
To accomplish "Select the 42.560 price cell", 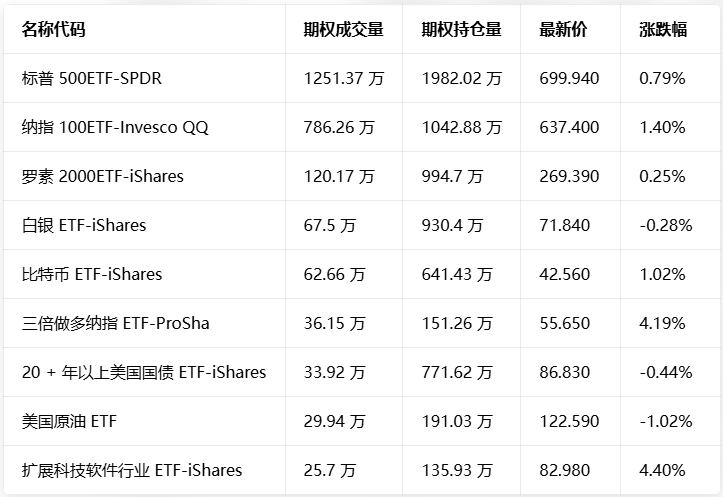I will [565, 274].
